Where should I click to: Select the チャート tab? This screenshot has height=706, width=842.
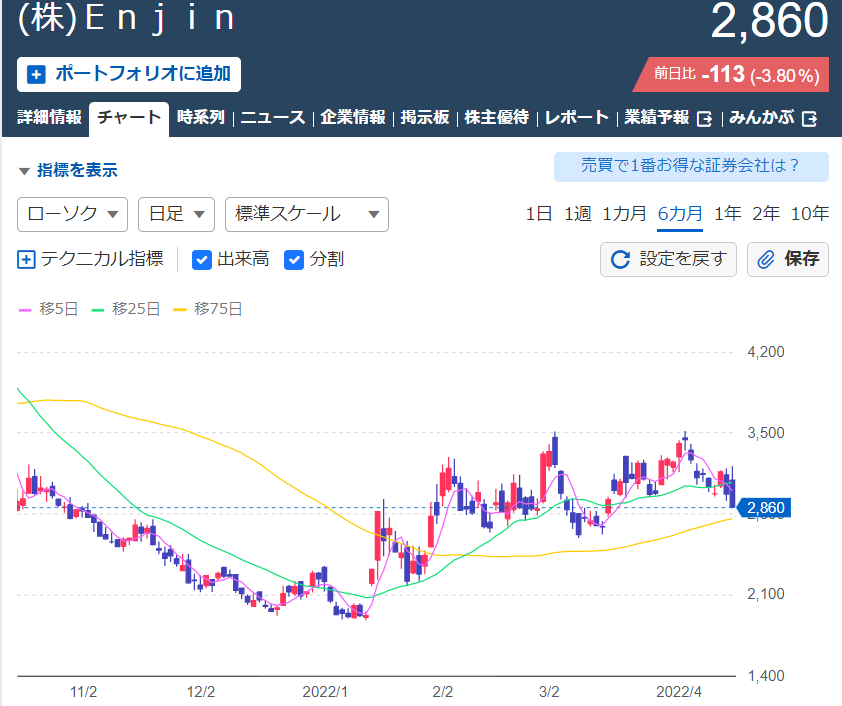coord(129,118)
